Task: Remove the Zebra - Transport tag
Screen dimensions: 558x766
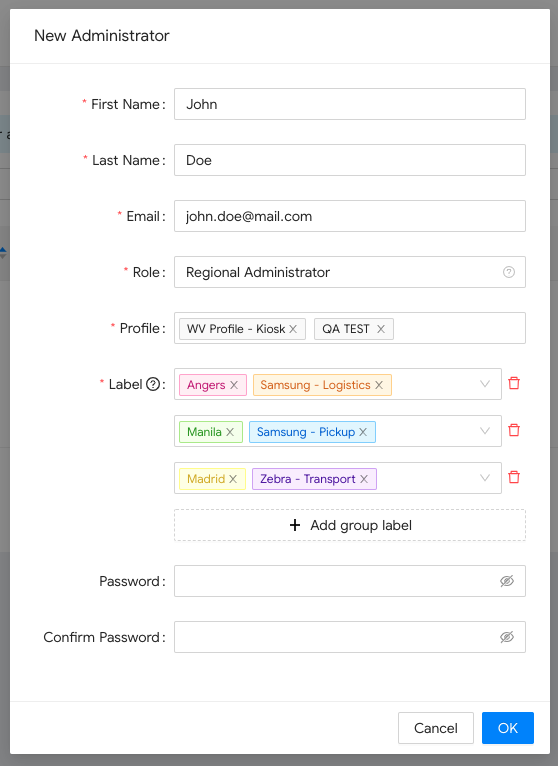Action: point(364,479)
